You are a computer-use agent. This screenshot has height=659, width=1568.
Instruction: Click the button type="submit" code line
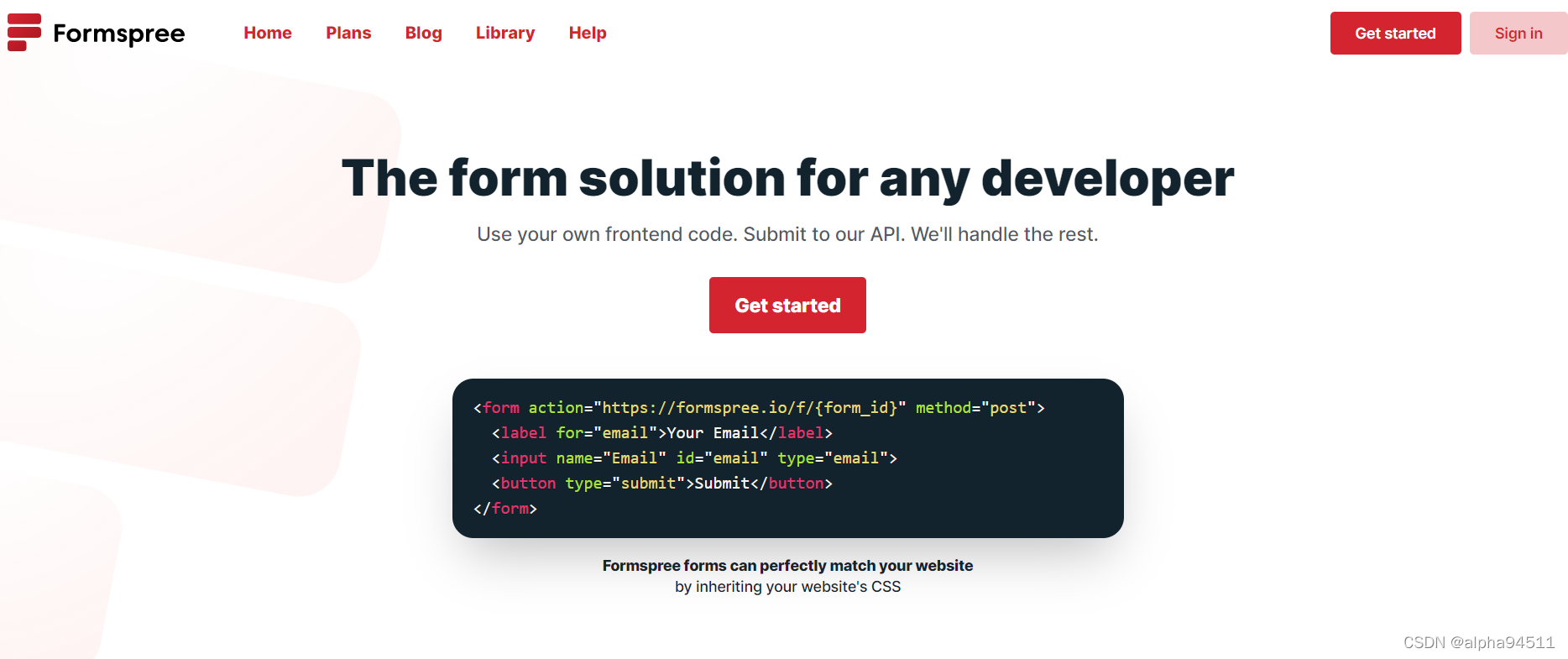coord(661,484)
